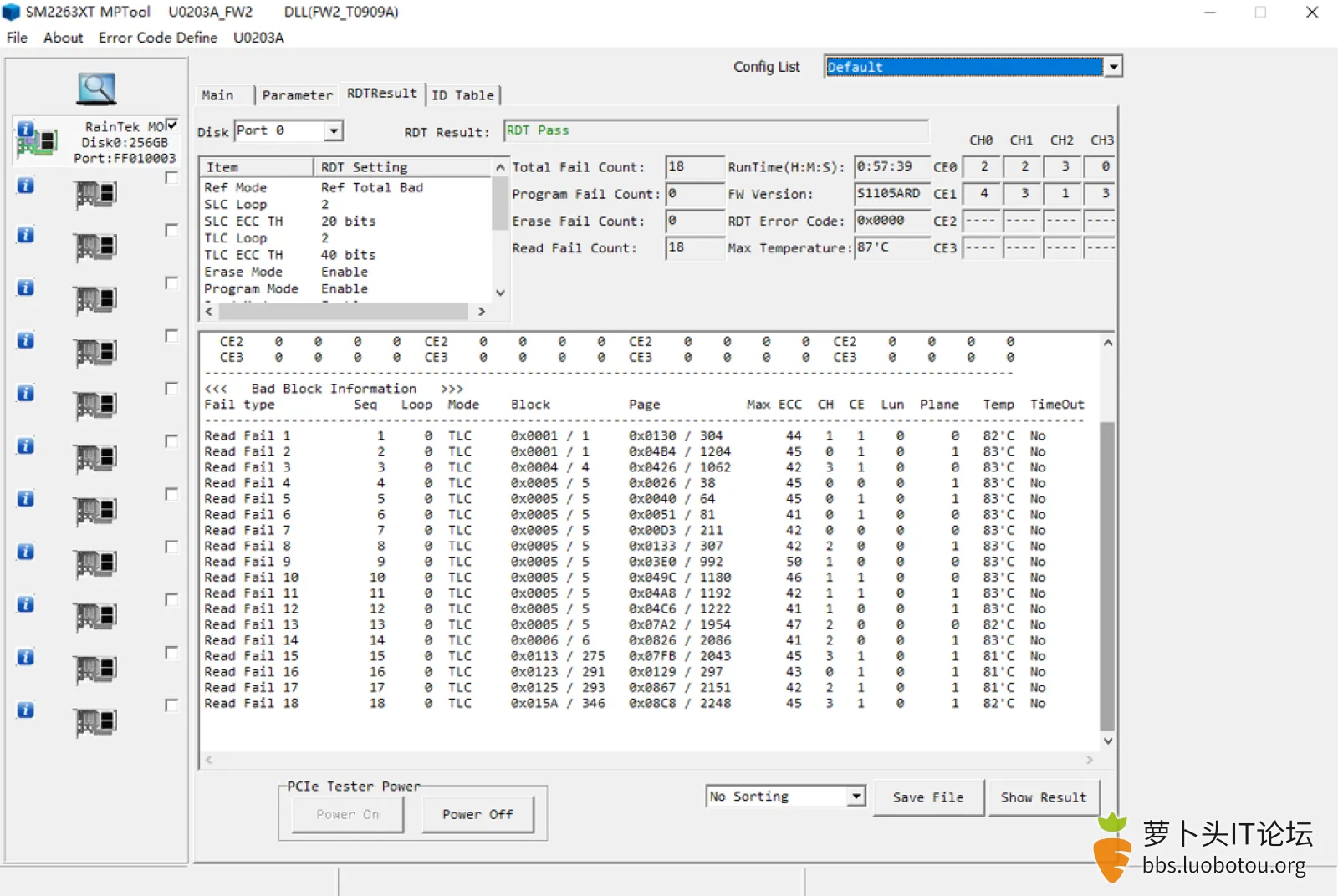Click the RDT Result field showing RDT Pass
This screenshot has width=1338, height=896.
(716, 131)
